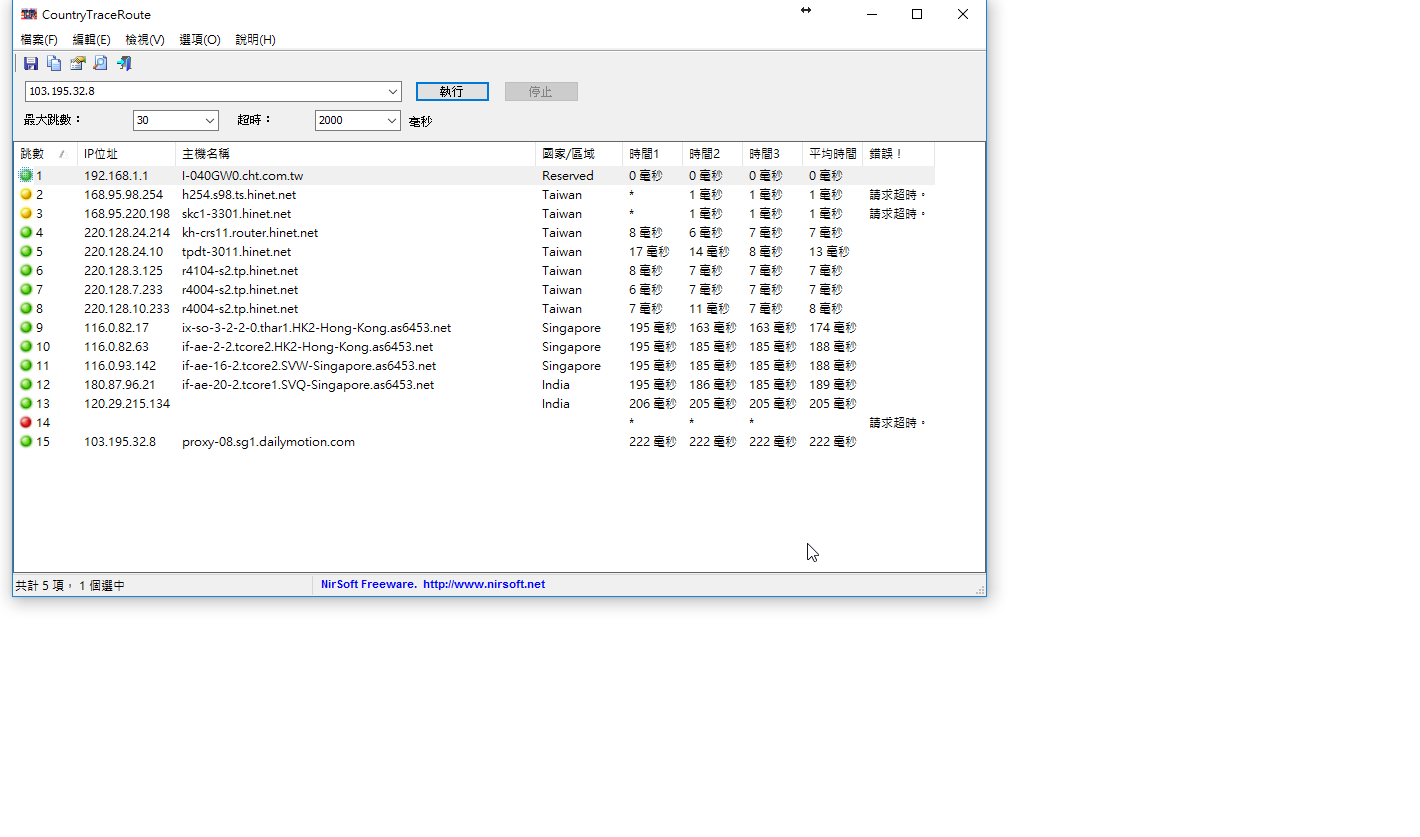This screenshot has width=1420, height=837.
Task: Sort by the 時間1 column header
Action: point(652,154)
